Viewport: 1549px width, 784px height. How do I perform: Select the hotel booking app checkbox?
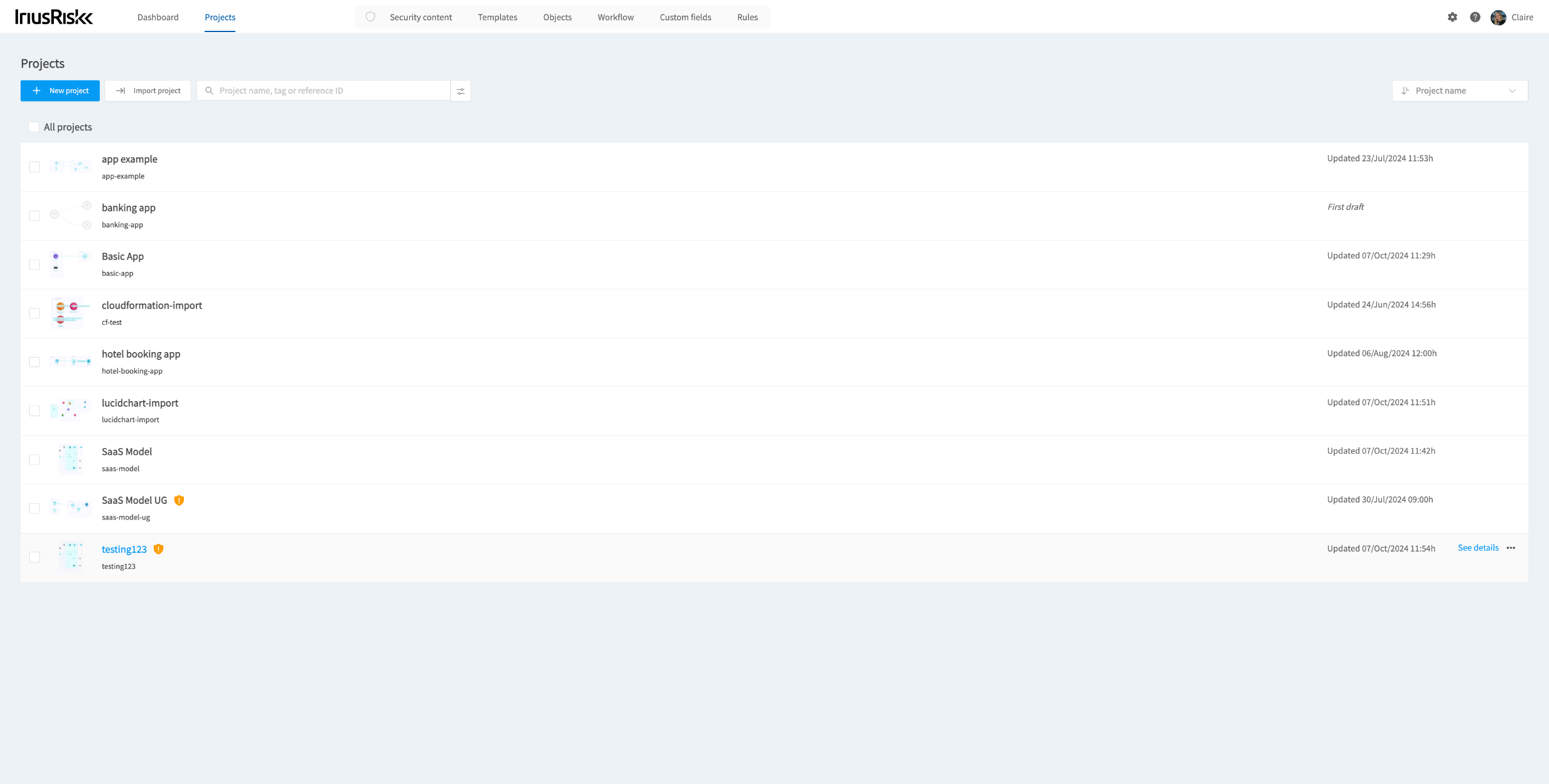coord(34,362)
